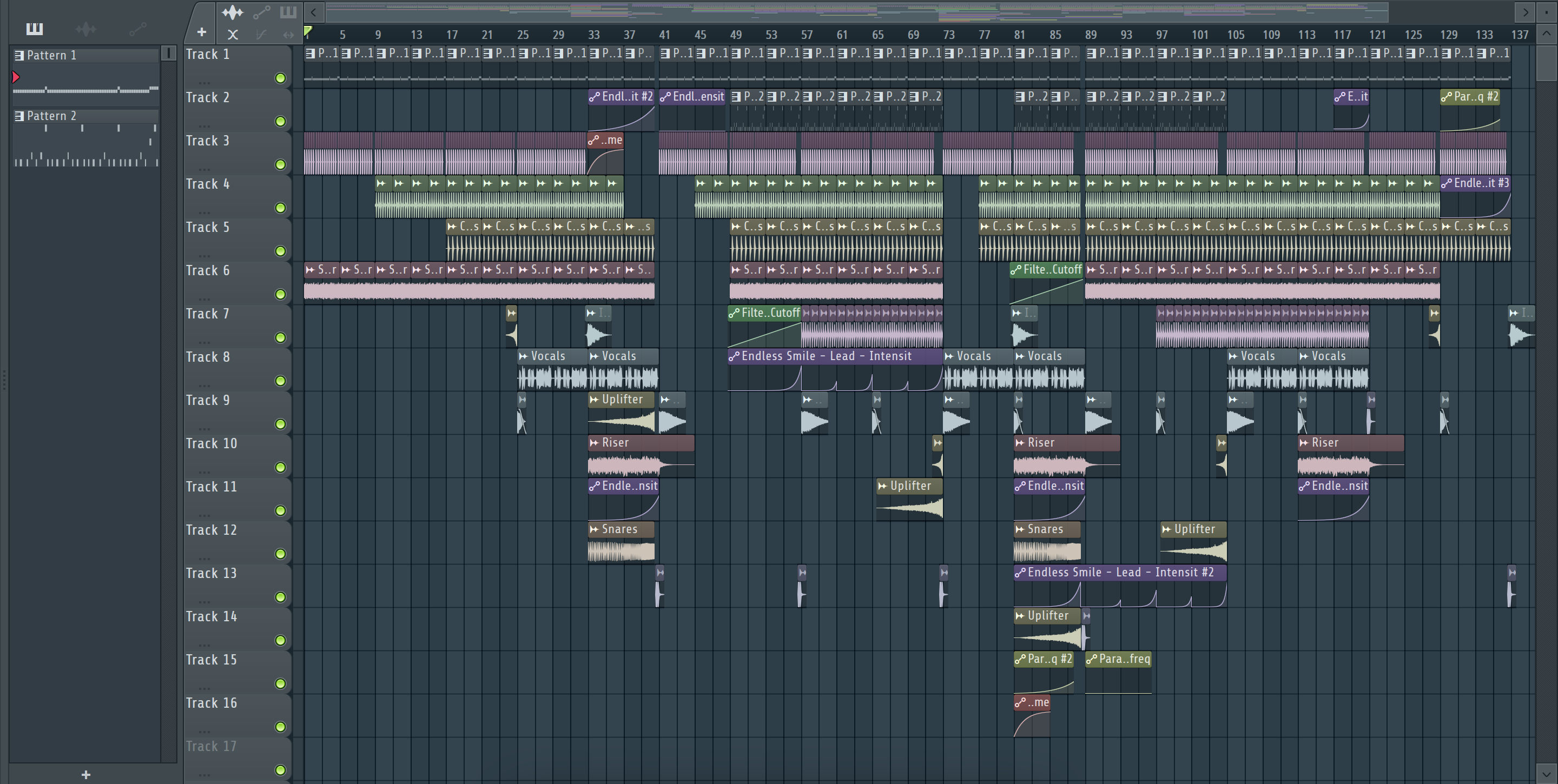
Task: Click the picker panel vertical scroll handle
Action: coord(169,54)
